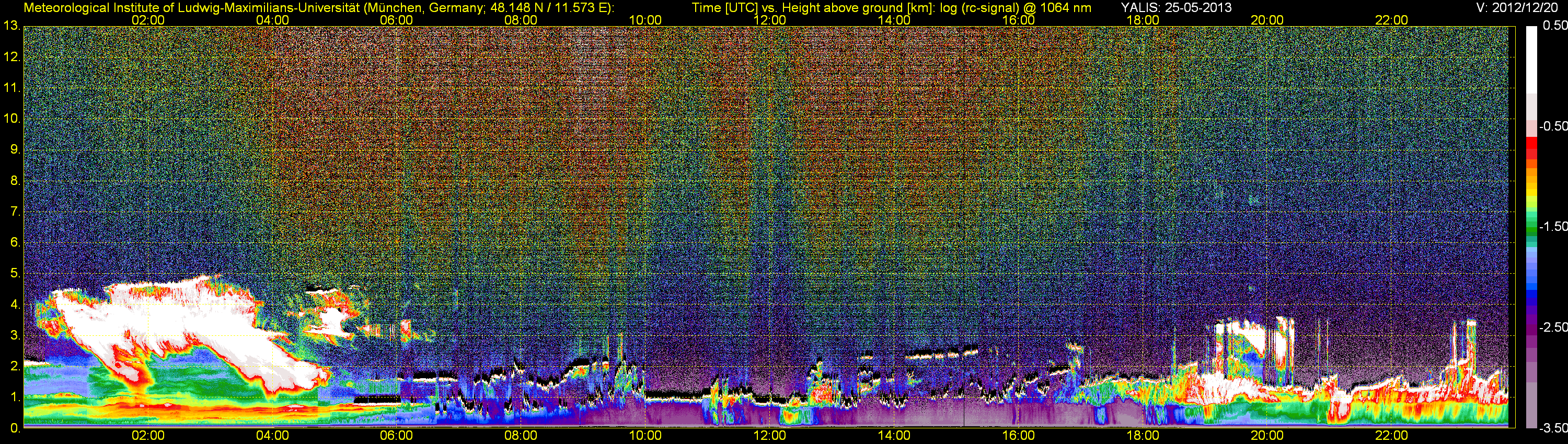
Task: Click the '12:00' label on the lower time axis
Action: (769, 436)
